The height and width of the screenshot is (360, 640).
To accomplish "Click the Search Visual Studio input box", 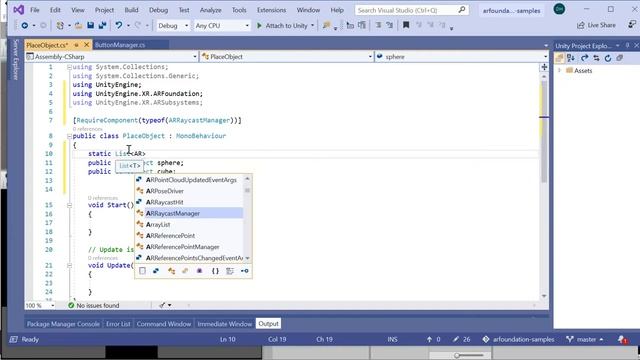I will 411,10.
